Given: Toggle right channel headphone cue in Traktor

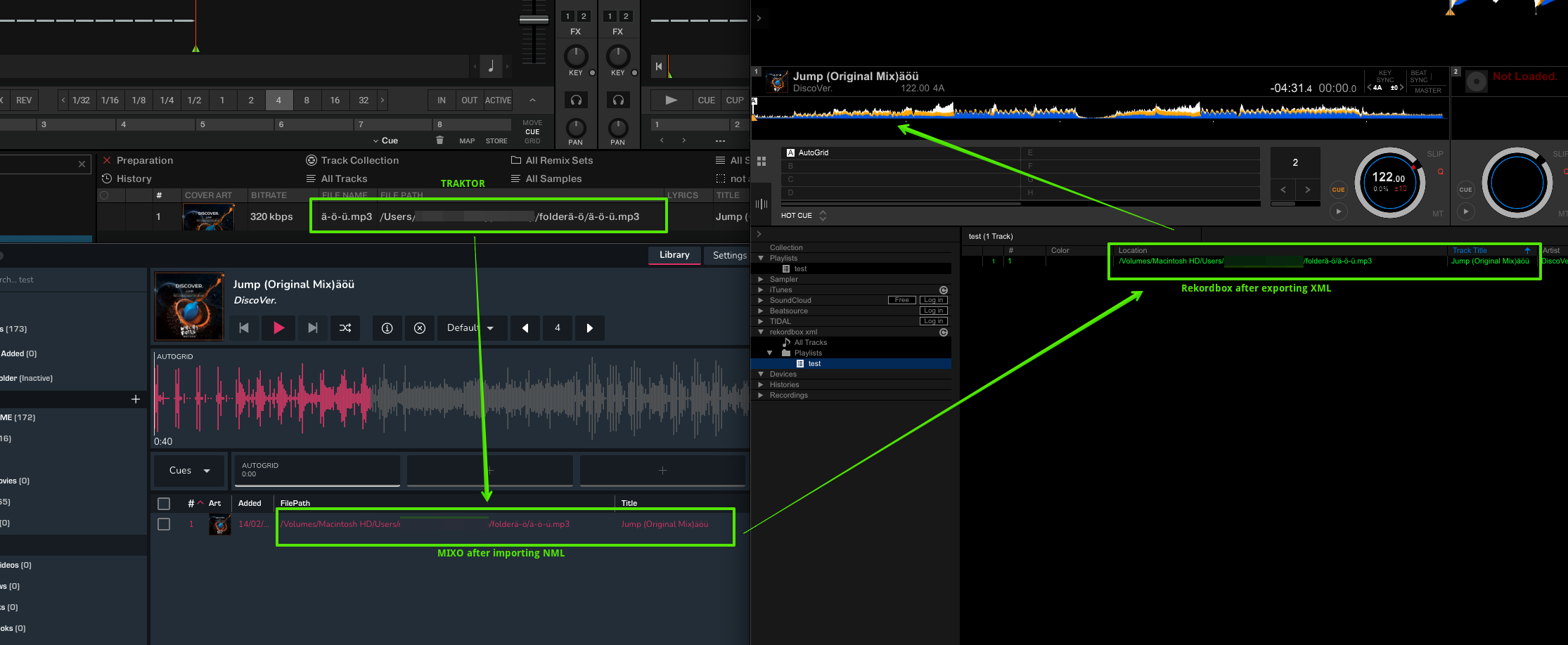Looking at the screenshot, I should [618, 100].
